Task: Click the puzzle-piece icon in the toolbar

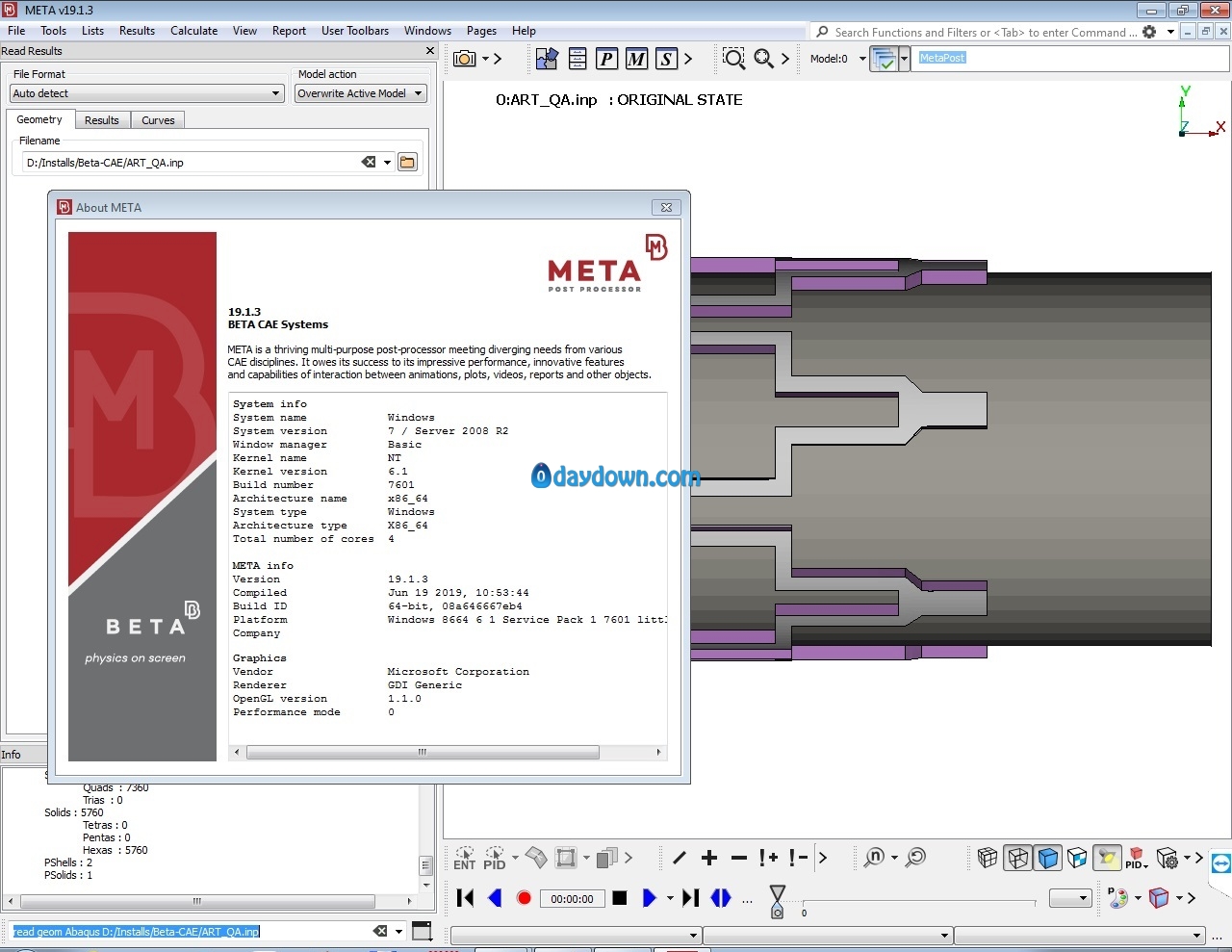Action: tap(547, 59)
